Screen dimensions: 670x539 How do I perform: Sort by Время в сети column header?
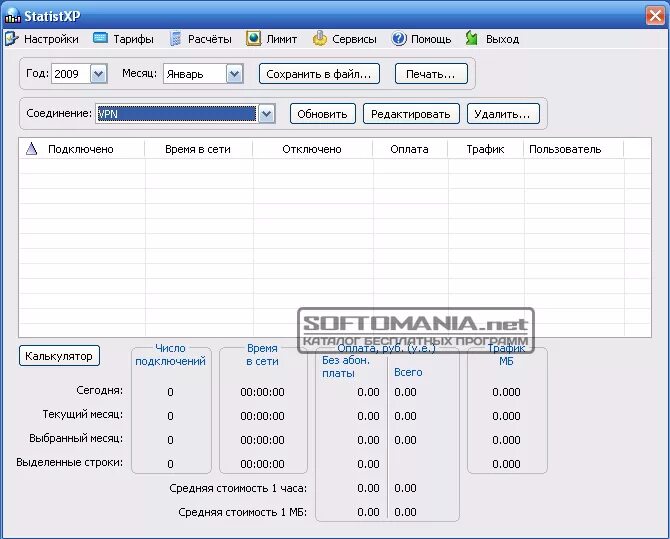pos(198,149)
